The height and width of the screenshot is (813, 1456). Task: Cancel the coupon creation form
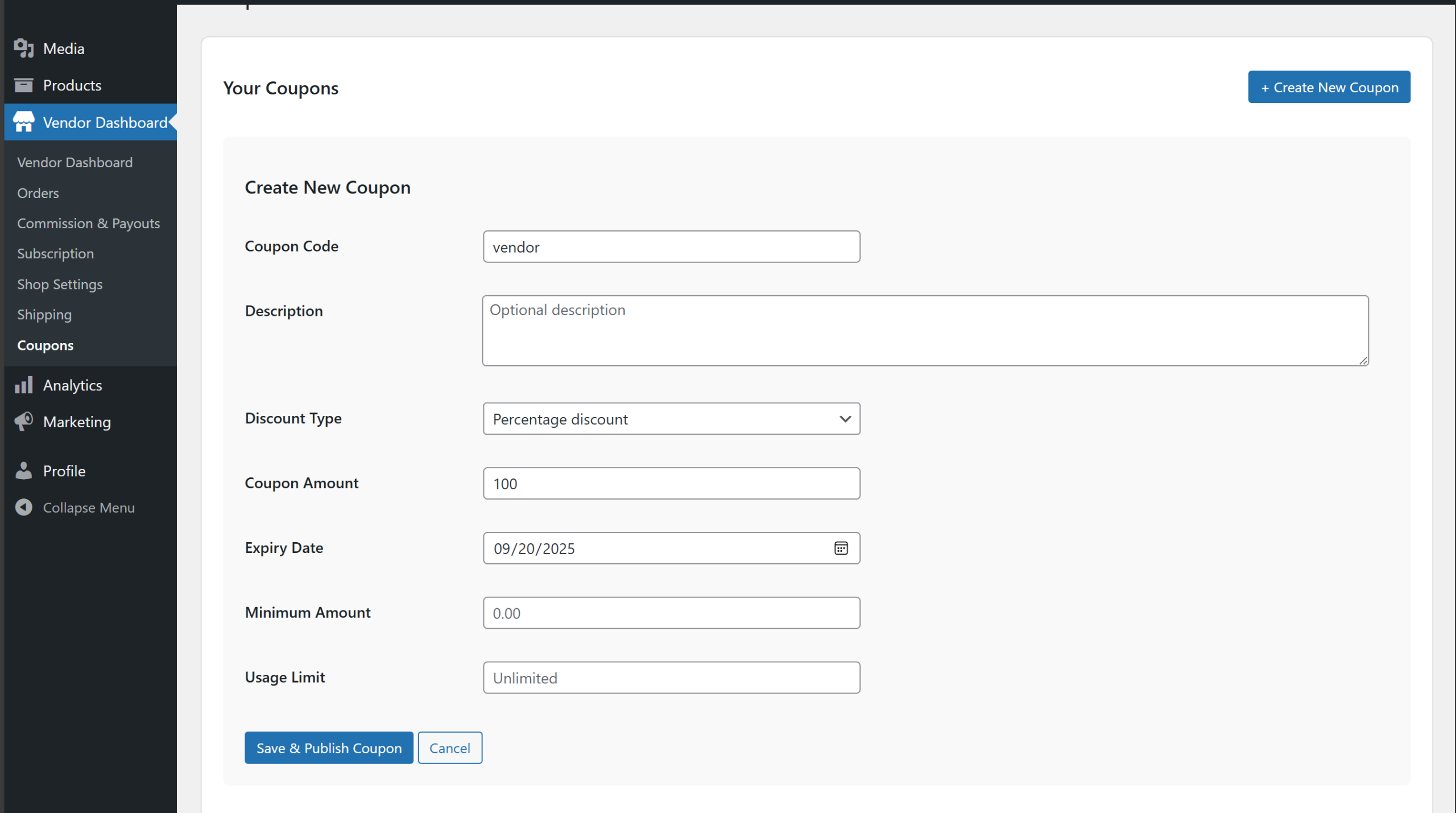click(450, 748)
